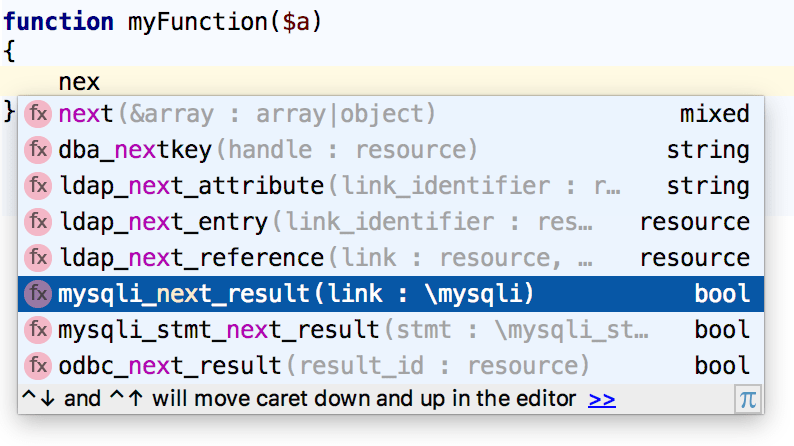Choose dba_nextkey from the completion list

tap(390, 149)
